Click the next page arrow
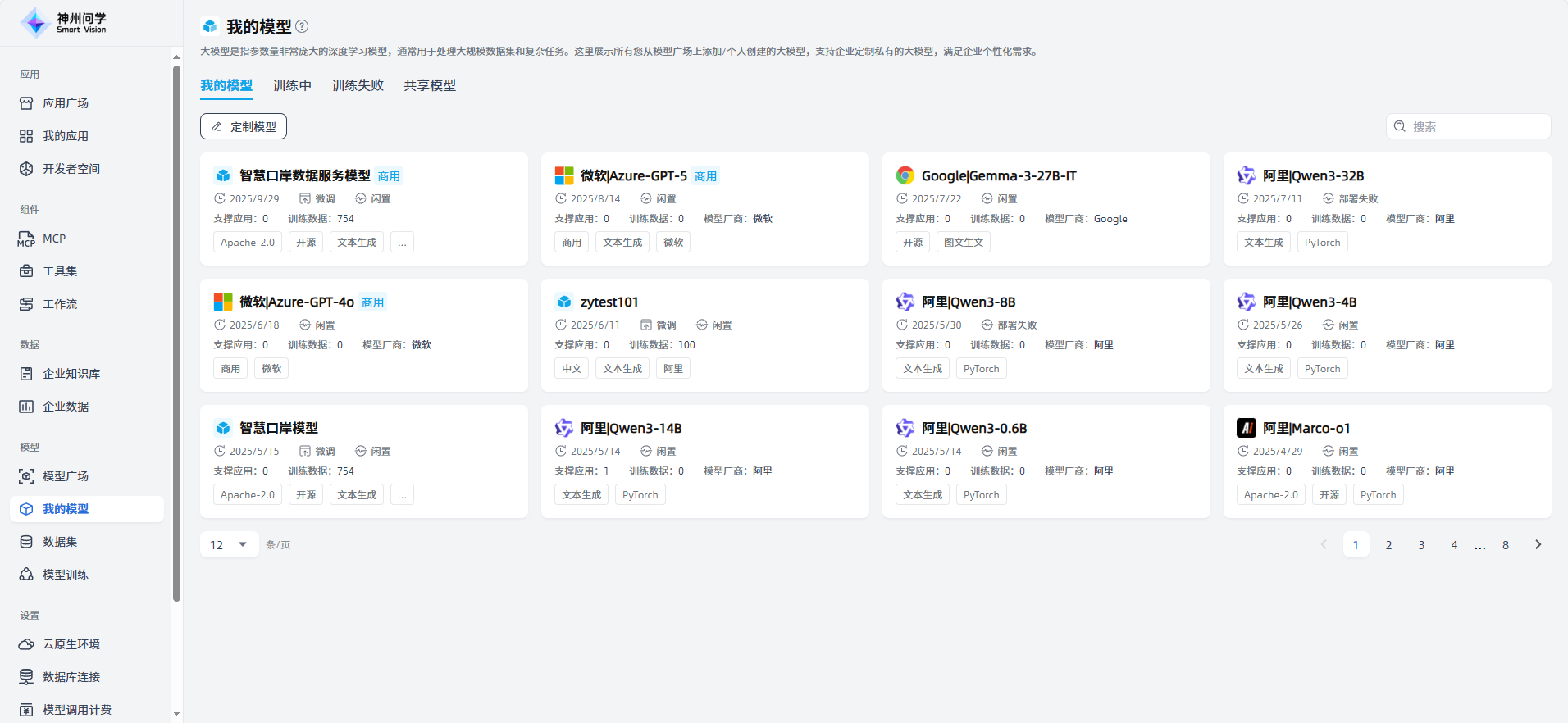Screen dimensions: 1568x723 [x=1538, y=544]
